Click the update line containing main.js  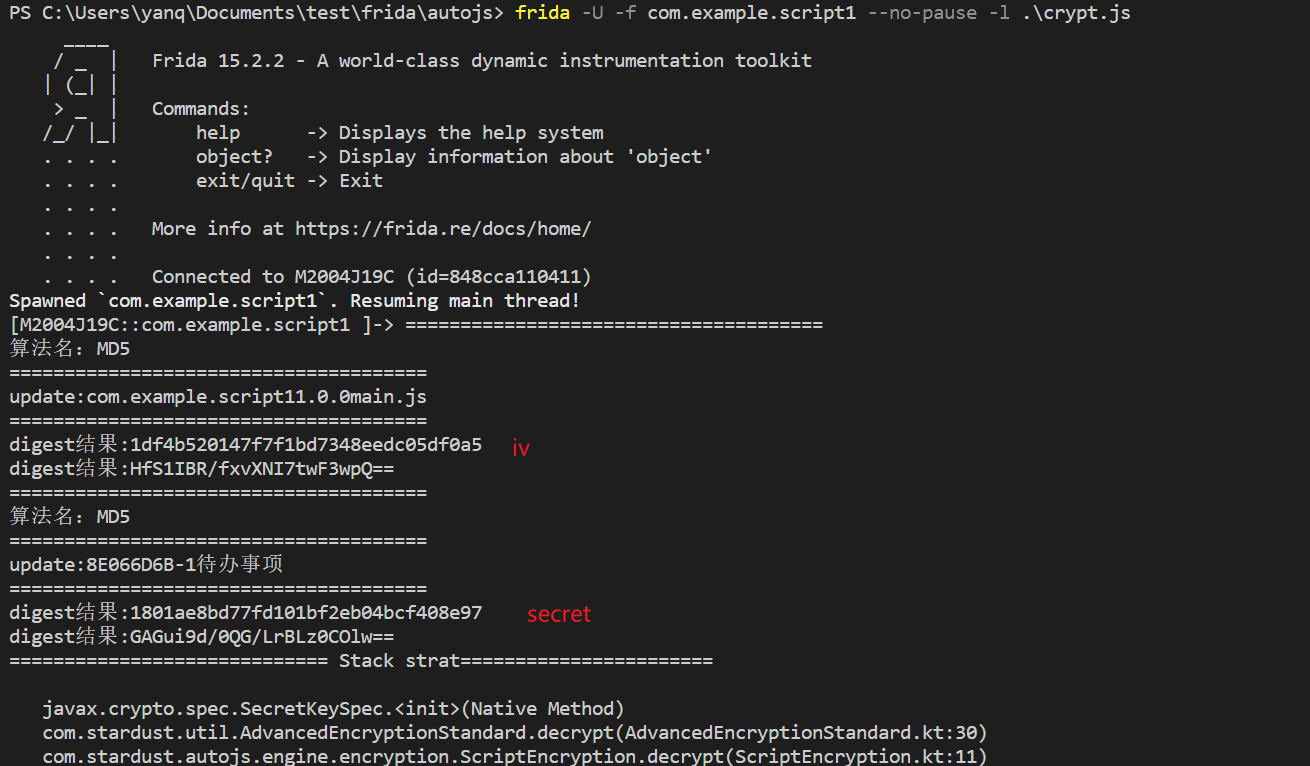coord(218,397)
